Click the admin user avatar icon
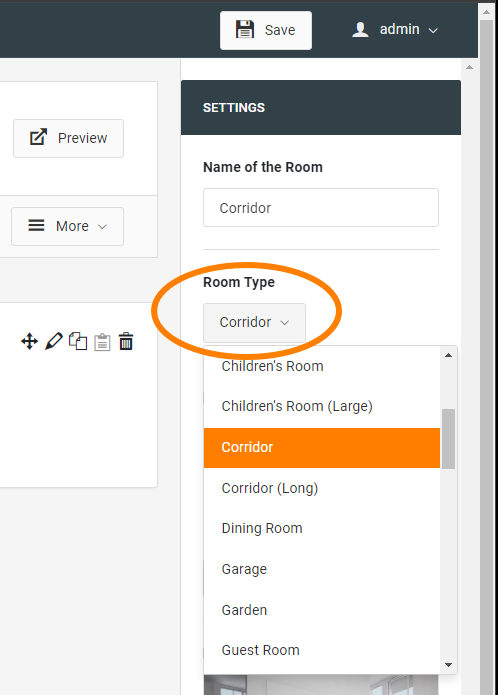The image size is (498, 695). tap(360, 30)
